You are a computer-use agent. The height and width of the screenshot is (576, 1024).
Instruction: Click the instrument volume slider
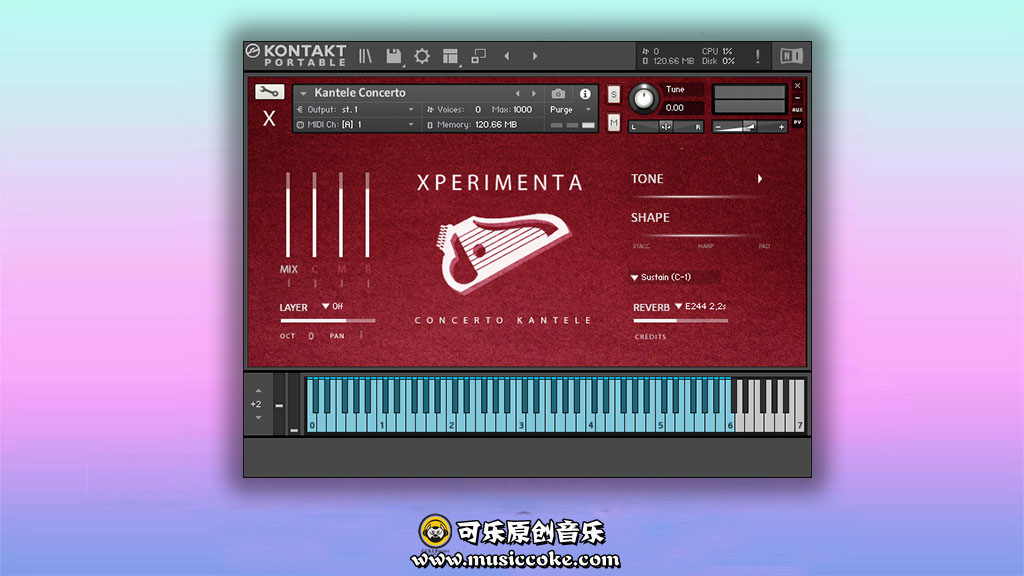click(x=750, y=127)
